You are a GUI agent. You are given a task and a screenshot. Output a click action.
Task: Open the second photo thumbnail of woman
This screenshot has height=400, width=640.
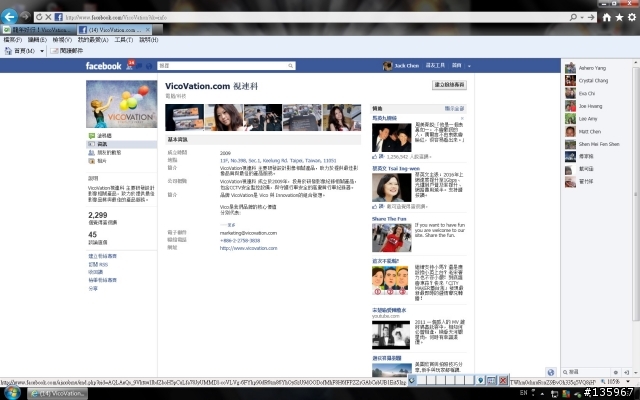coord(224,117)
